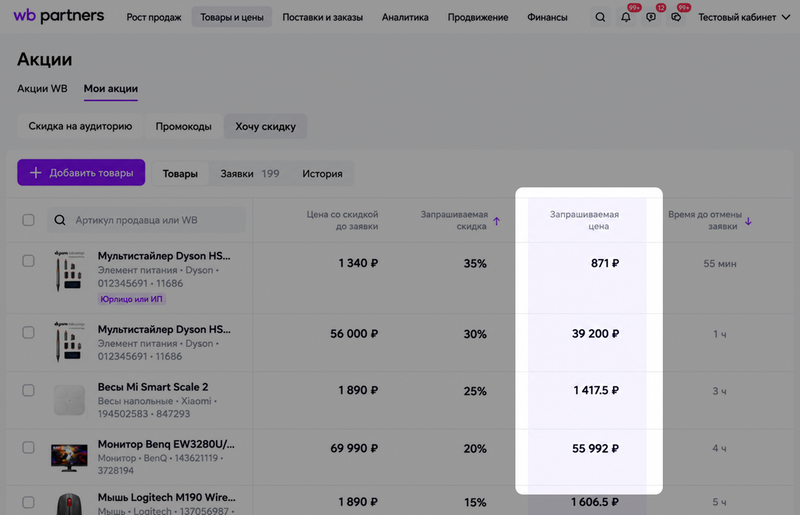This screenshot has width=800, height=515.
Task: Expand the Тестовый кабинет account dropdown
Action: (x=744, y=17)
